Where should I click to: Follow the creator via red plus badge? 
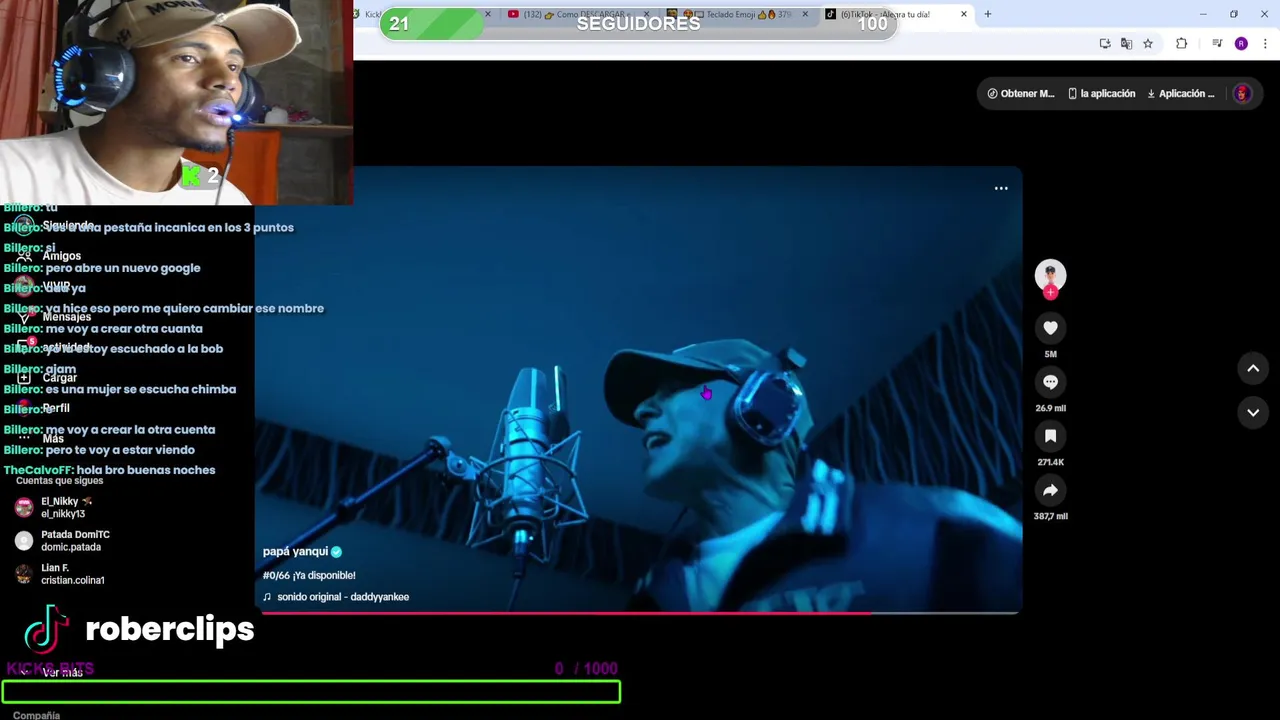click(x=1050, y=293)
